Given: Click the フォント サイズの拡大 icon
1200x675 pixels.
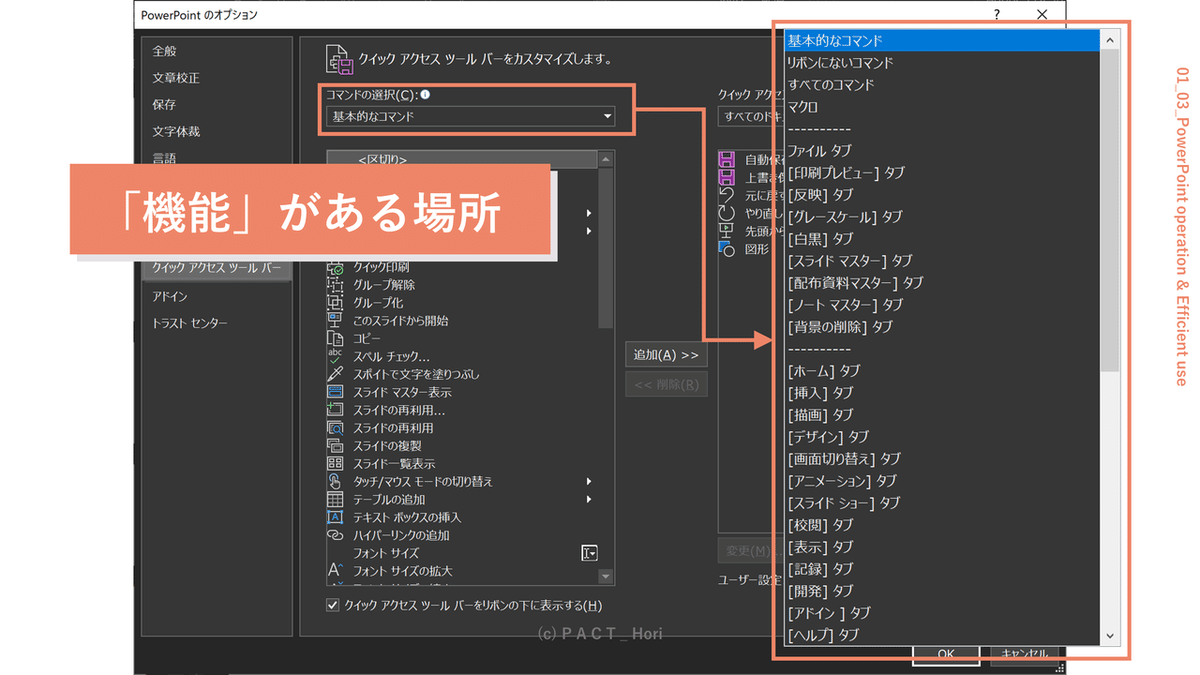Looking at the screenshot, I should pyautogui.click(x=336, y=571).
